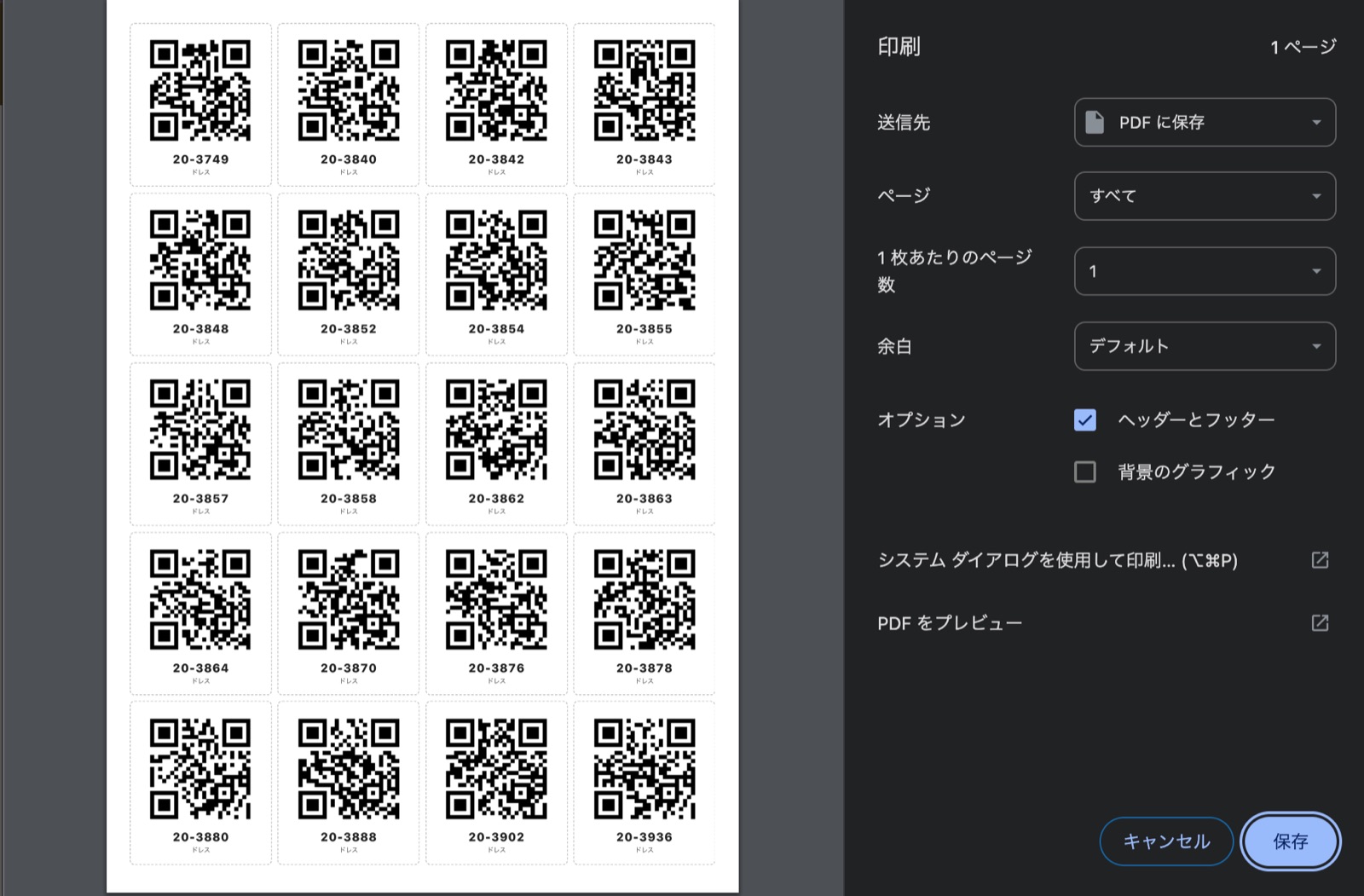Open システム ダイアログを使用して印刷 link
Viewport: 1364px width, 896px height.
tap(1057, 560)
